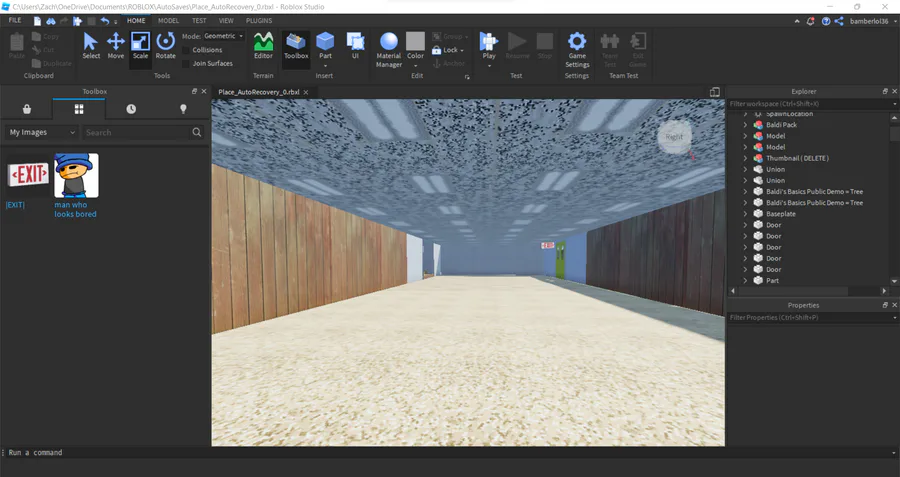Undock the Toolbox panel
The height and width of the screenshot is (477, 900).
194,91
